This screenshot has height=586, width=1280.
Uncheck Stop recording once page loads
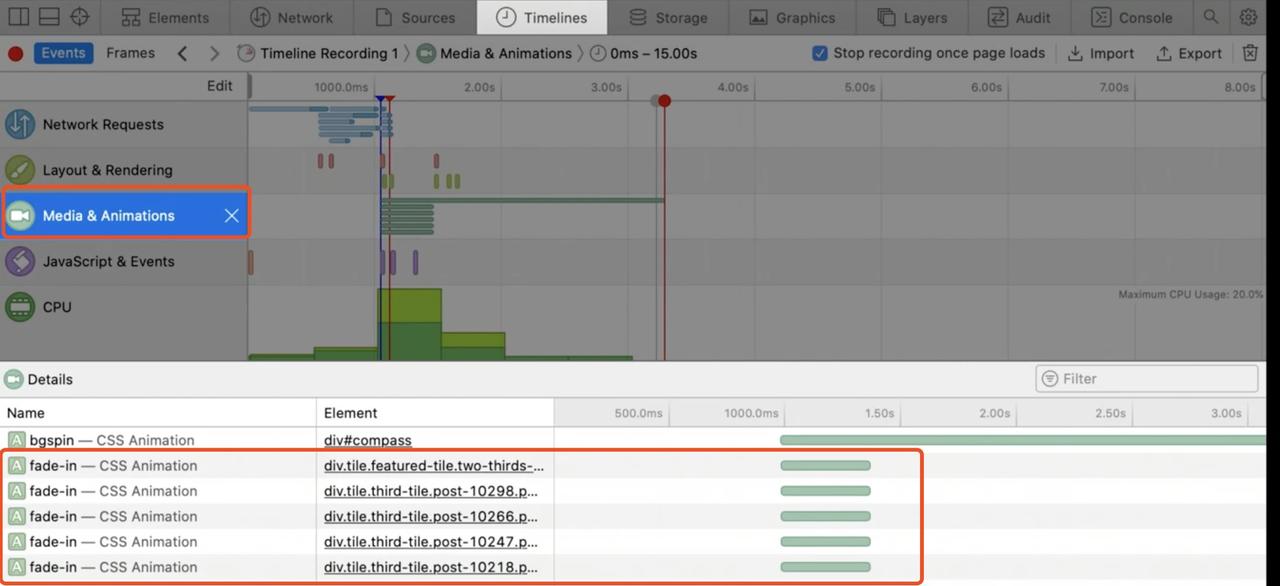[820, 53]
